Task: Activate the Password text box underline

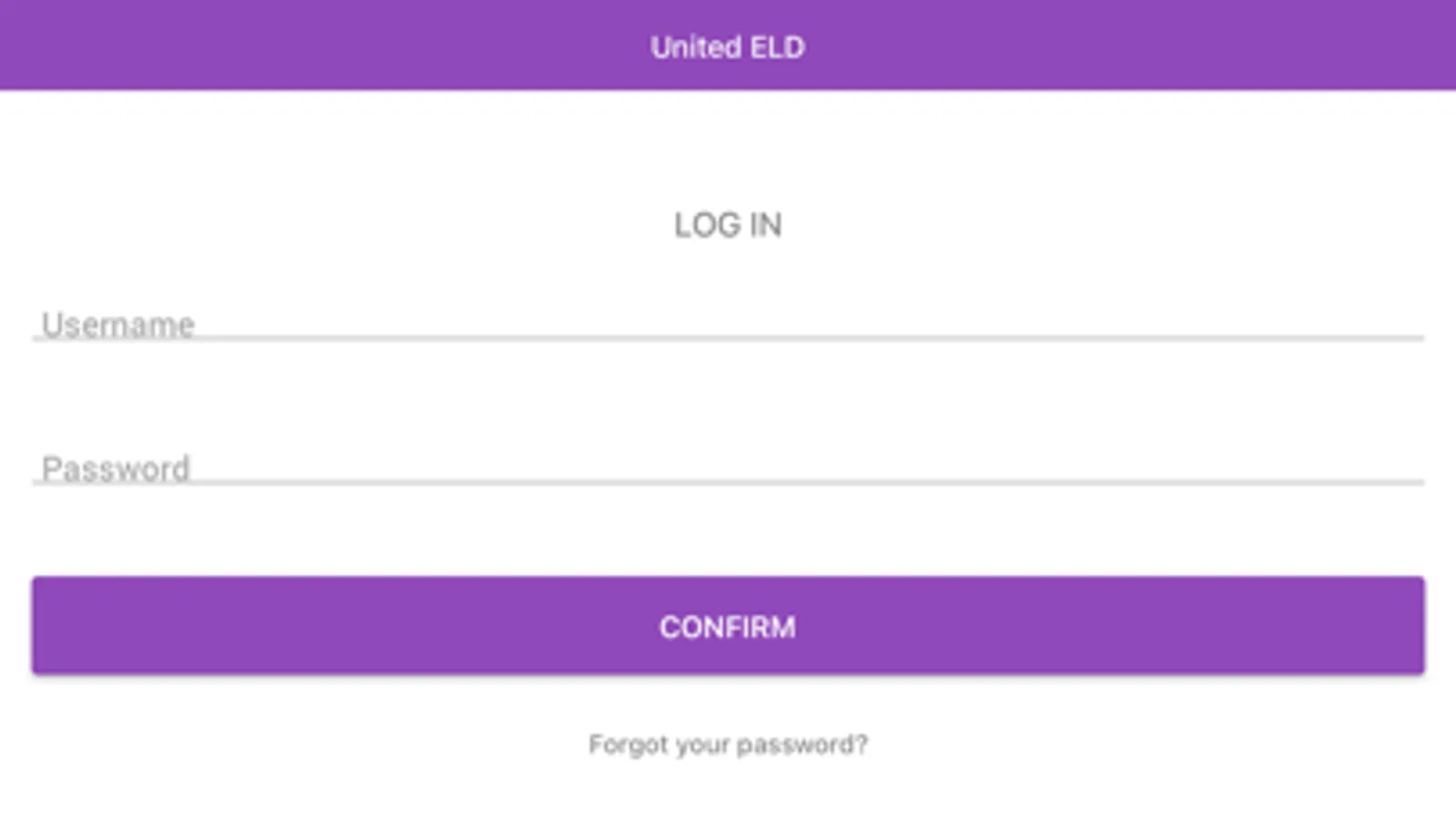Action: pyautogui.click(x=728, y=482)
